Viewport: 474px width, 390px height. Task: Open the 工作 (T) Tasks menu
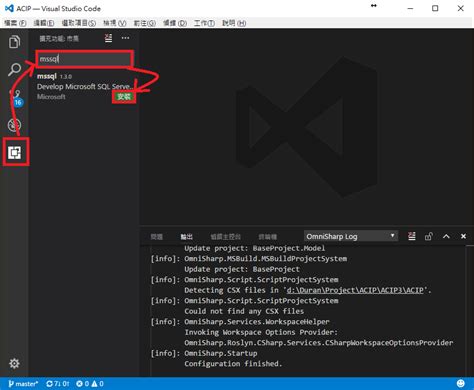[x=204, y=23]
